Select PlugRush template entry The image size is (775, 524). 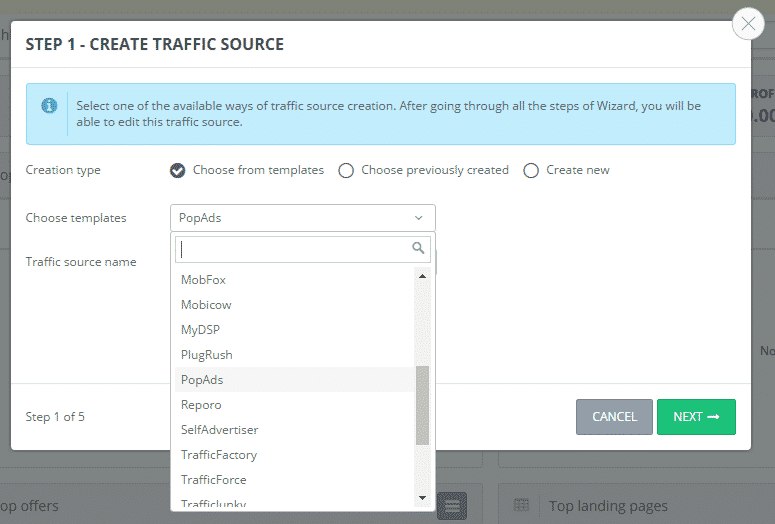[206, 355]
